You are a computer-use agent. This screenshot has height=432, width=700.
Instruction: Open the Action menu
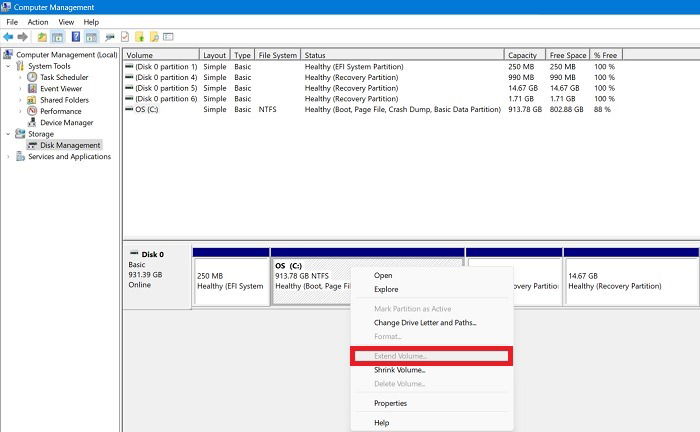pyautogui.click(x=38, y=22)
